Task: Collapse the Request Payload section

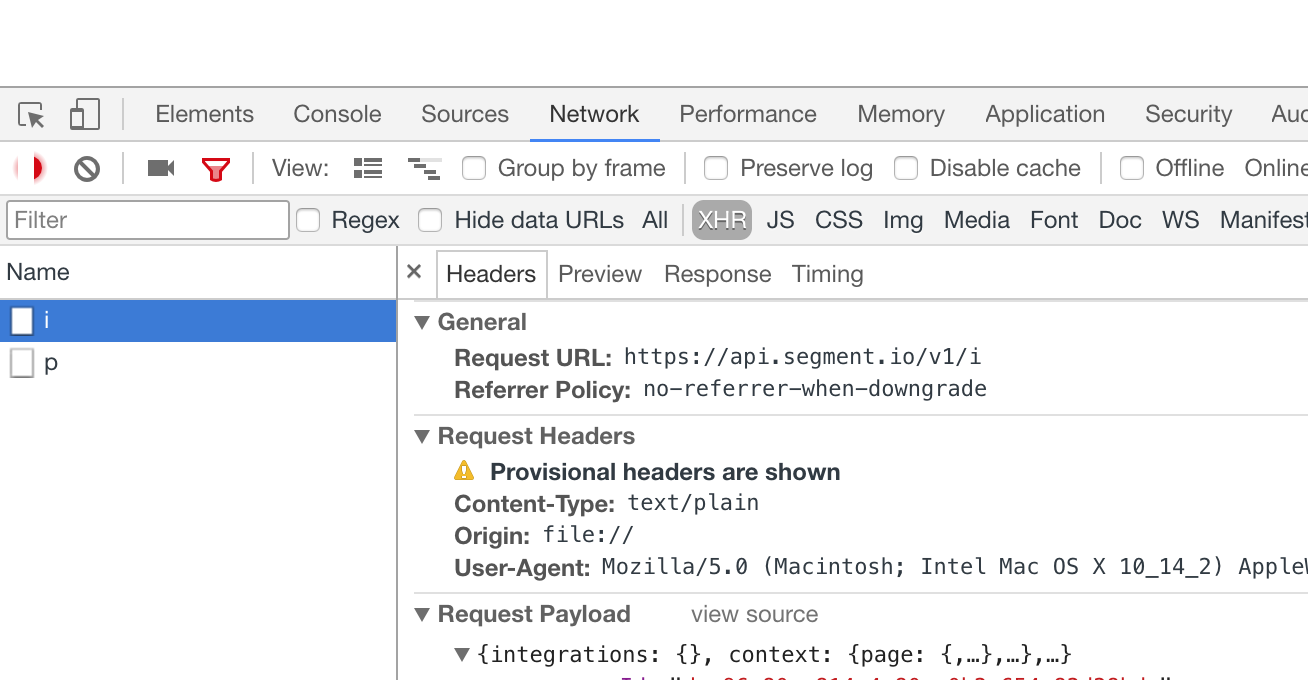Action: click(422, 614)
